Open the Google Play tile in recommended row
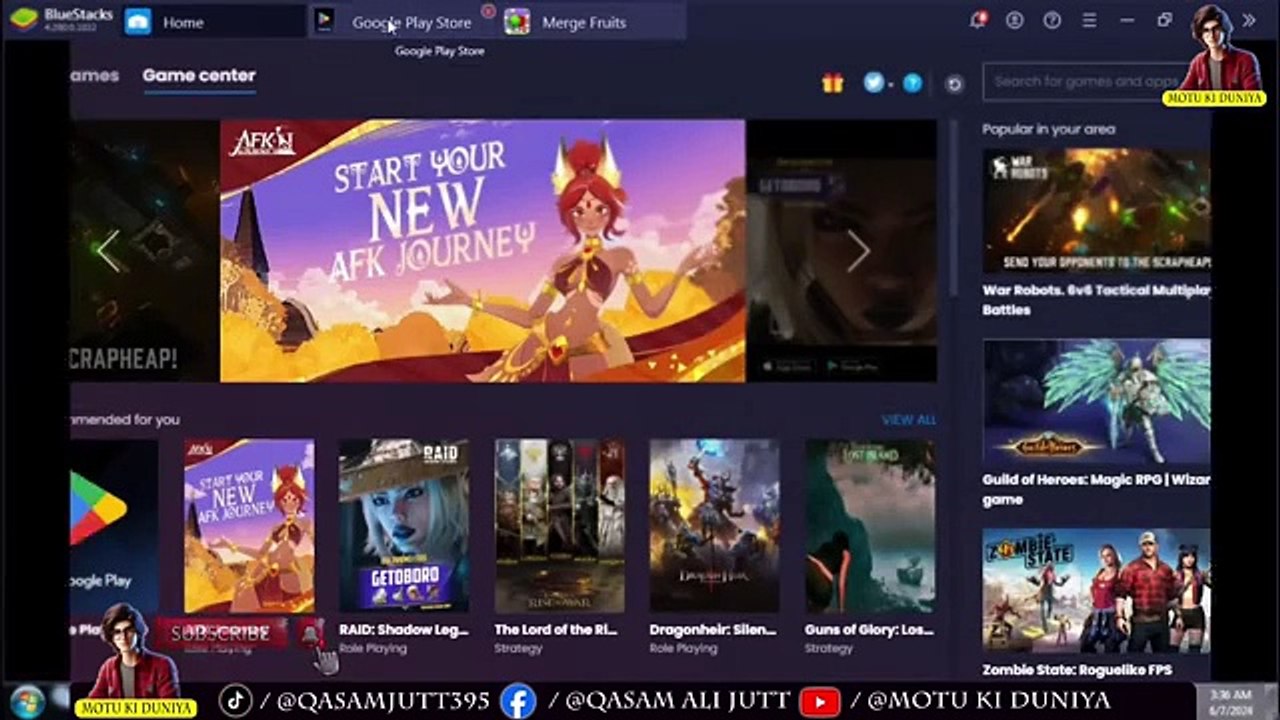The height and width of the screenshot is (720, 1280). [x=114, y=526]
